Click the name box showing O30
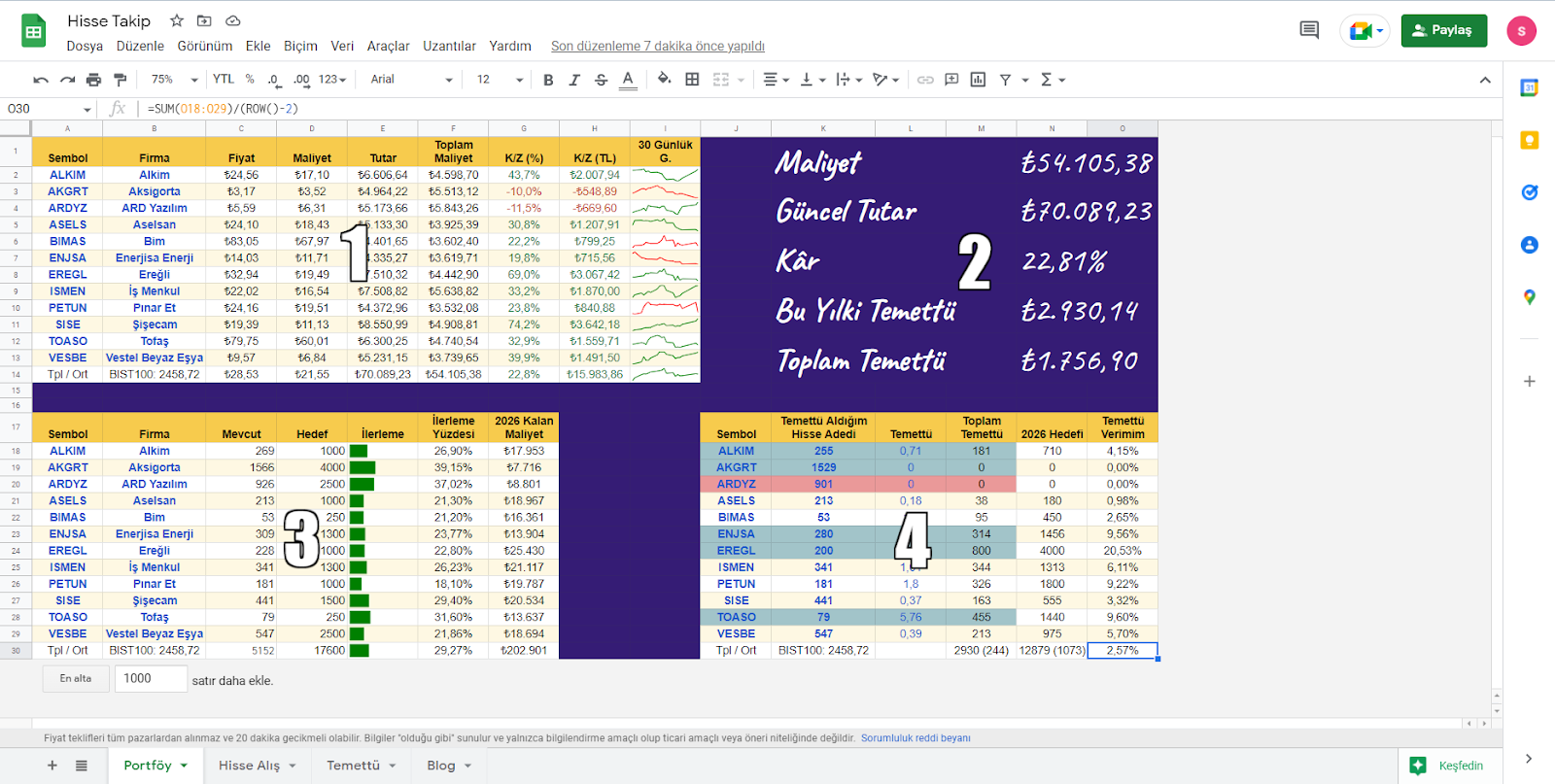1555x784 pixels. [x=49, y=109]
